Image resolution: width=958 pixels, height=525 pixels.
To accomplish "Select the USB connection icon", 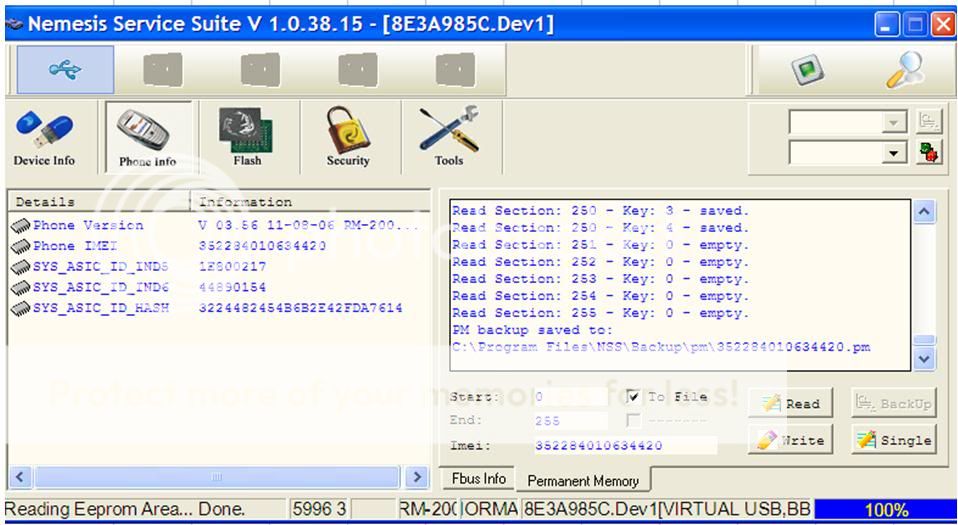I will [65, 69].
